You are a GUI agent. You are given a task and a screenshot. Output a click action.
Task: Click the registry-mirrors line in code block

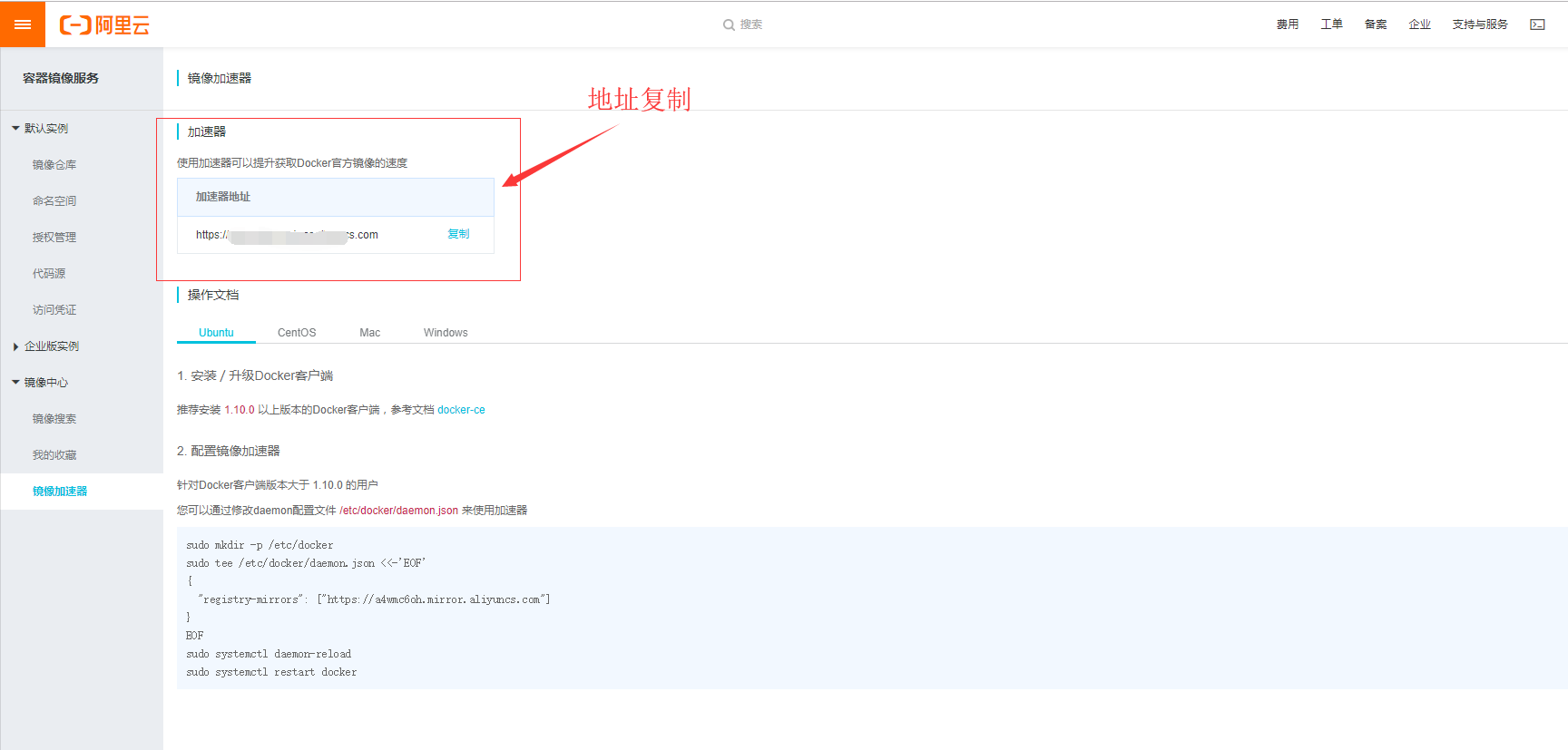(374, 599)
